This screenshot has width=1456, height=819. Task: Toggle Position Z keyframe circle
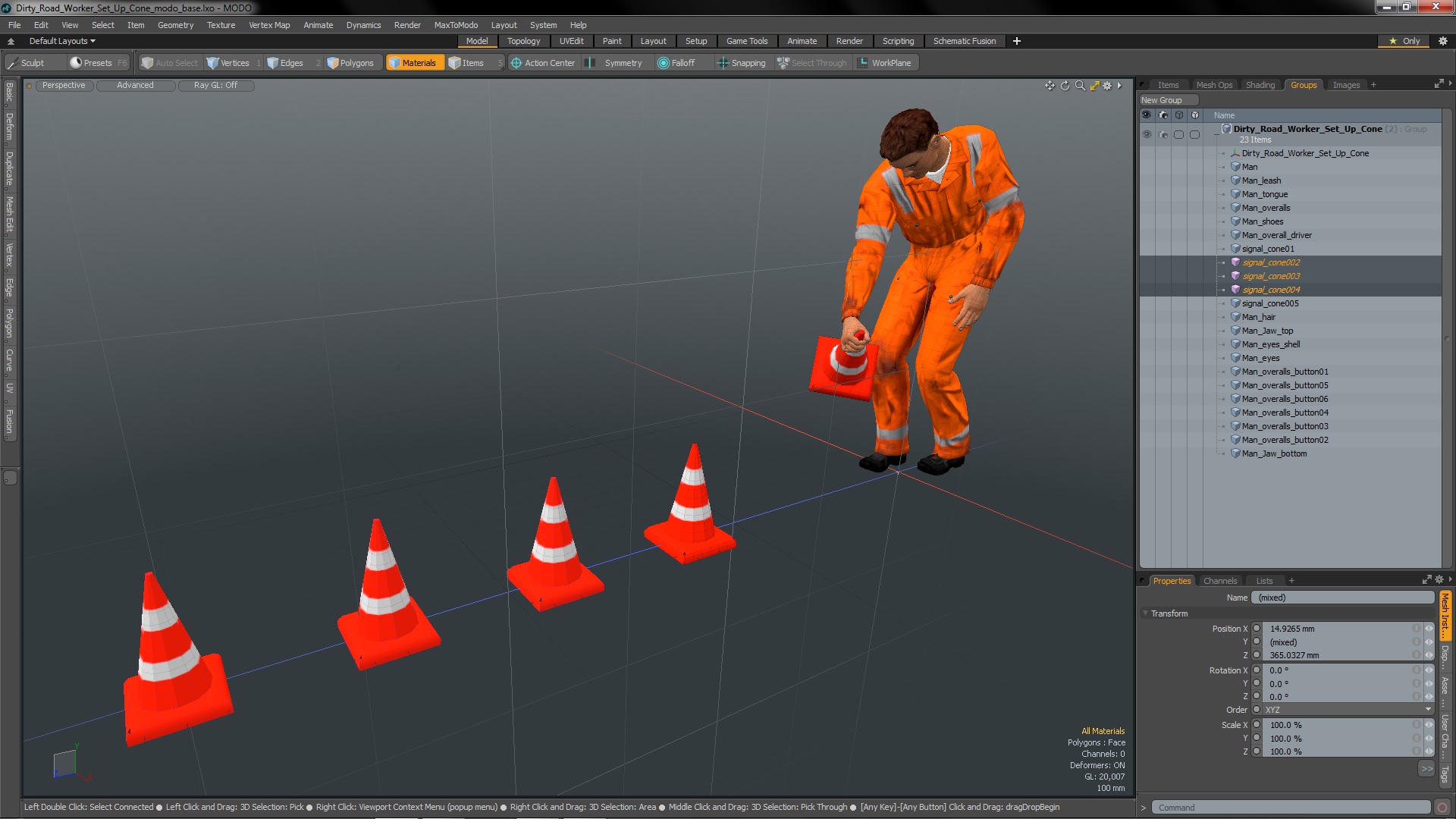(x=1257, y=655)
